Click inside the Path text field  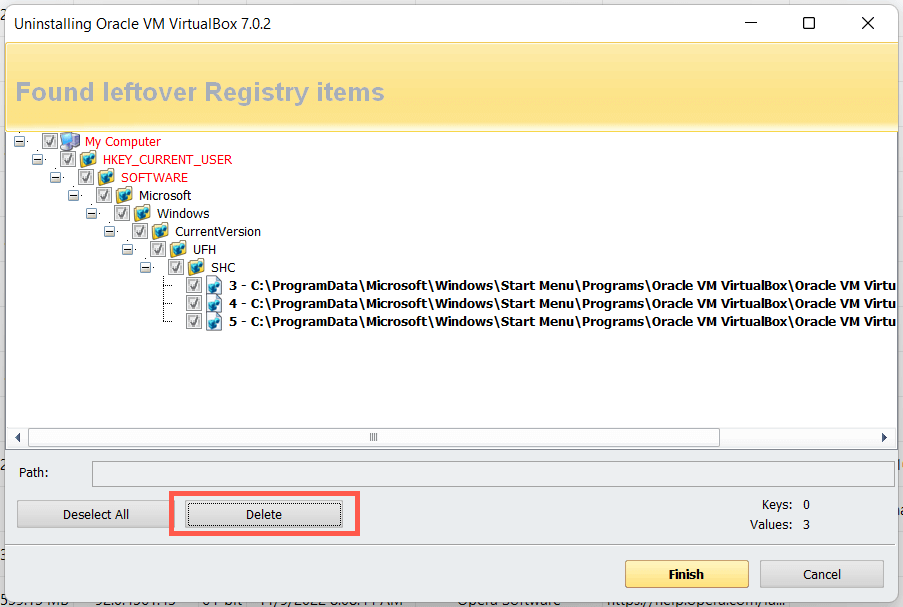pyautogui.click(x=492, y=473)
